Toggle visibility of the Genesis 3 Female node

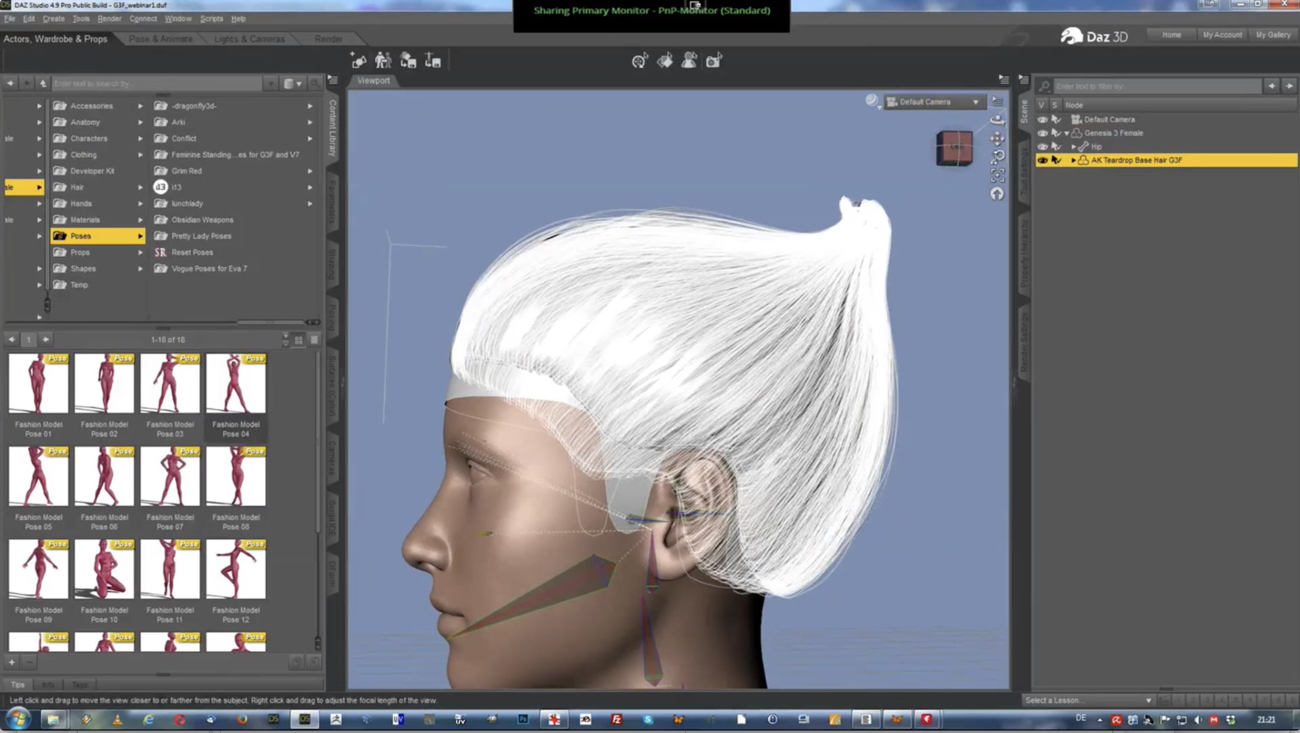1042,132
